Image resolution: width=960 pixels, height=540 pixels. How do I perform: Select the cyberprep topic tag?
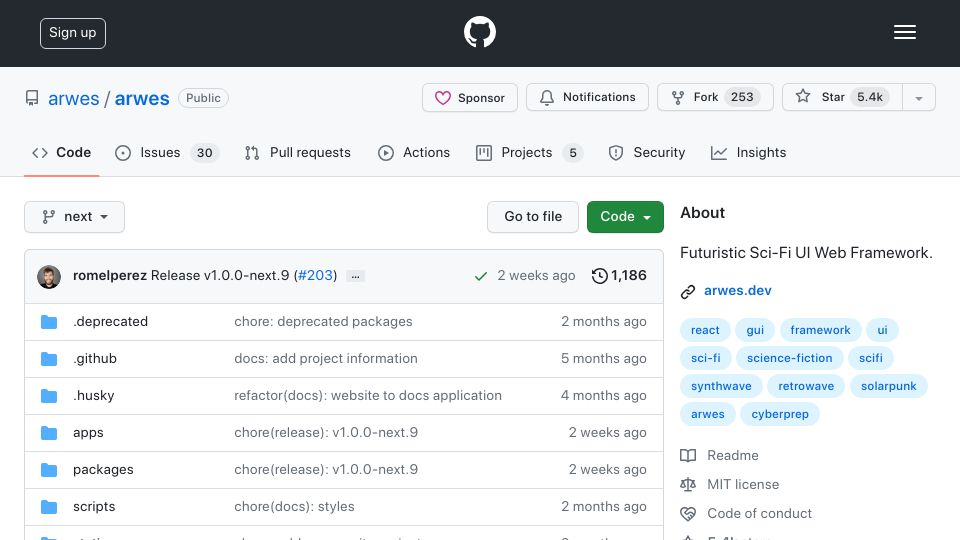pyautogui.click(x=780, y=414)
